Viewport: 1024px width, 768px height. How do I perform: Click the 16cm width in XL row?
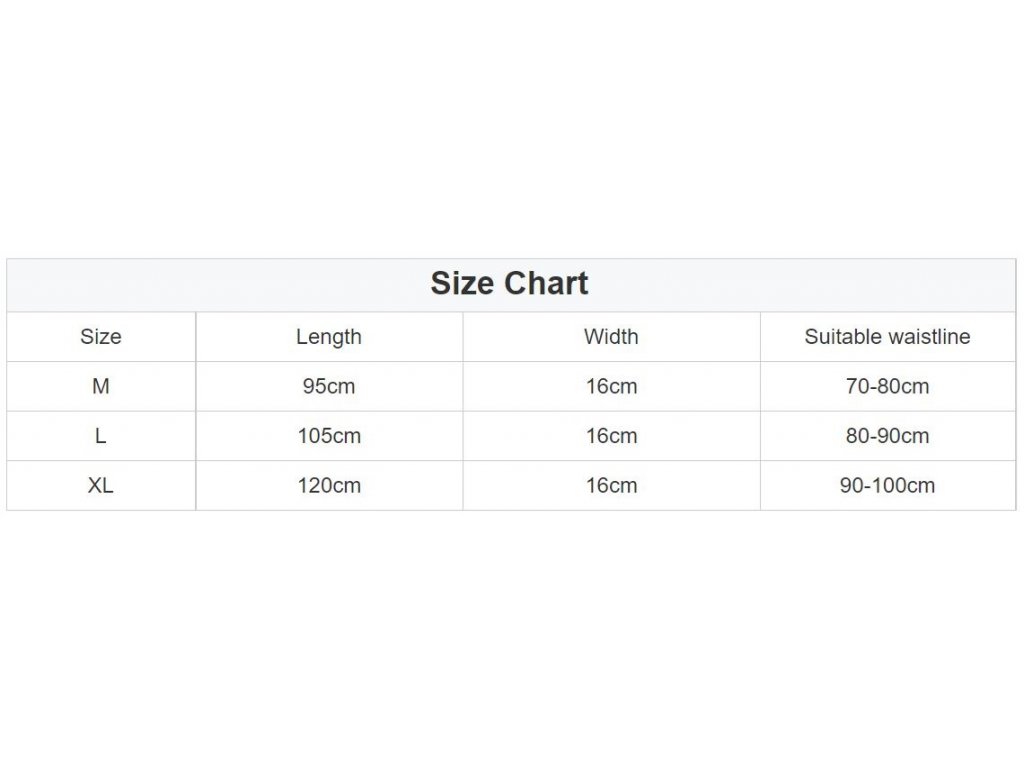coord(611,485)
